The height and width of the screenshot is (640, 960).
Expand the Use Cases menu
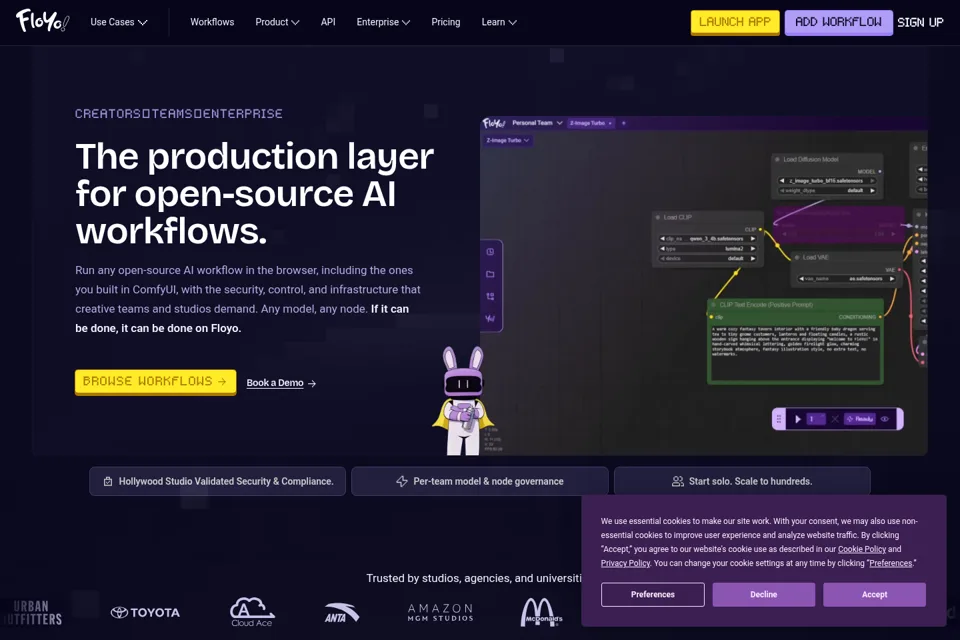click(119, 22)
